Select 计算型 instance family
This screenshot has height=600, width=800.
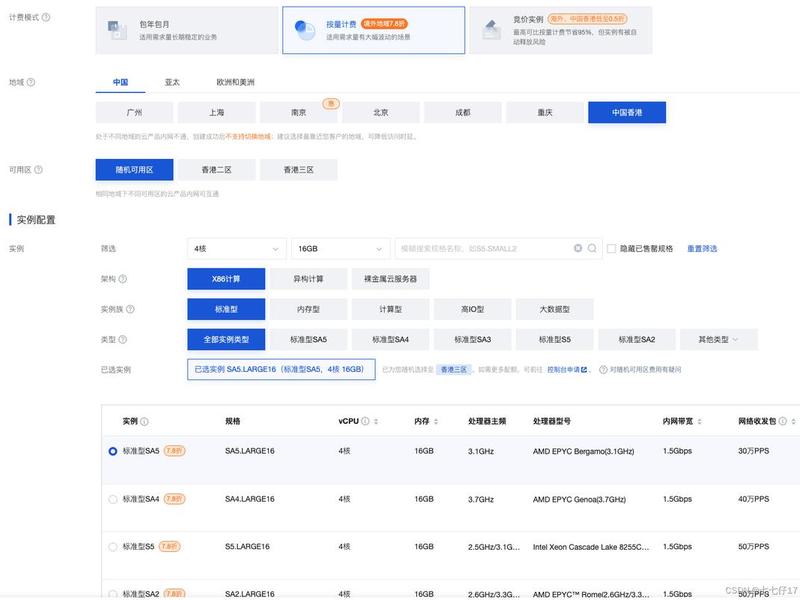pos(390,309)
